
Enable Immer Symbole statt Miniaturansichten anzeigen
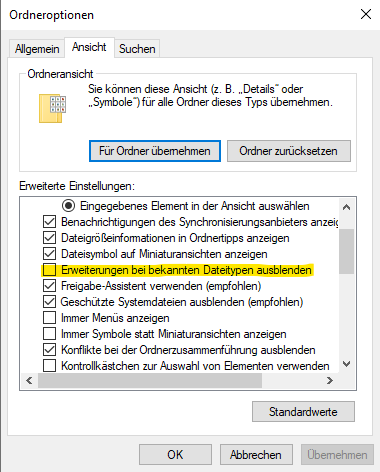[x=49, y=334]
